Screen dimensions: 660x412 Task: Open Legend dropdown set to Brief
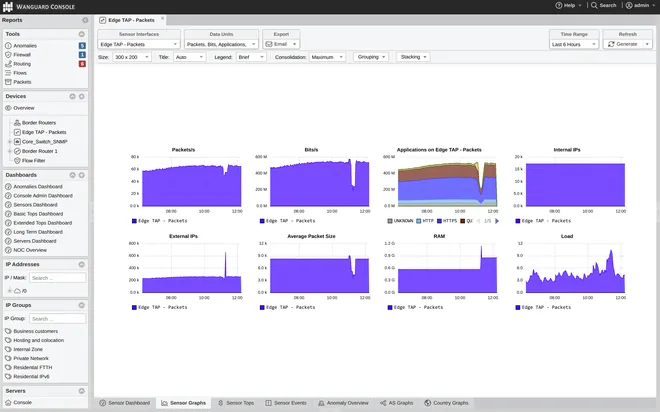coord(251,57)
